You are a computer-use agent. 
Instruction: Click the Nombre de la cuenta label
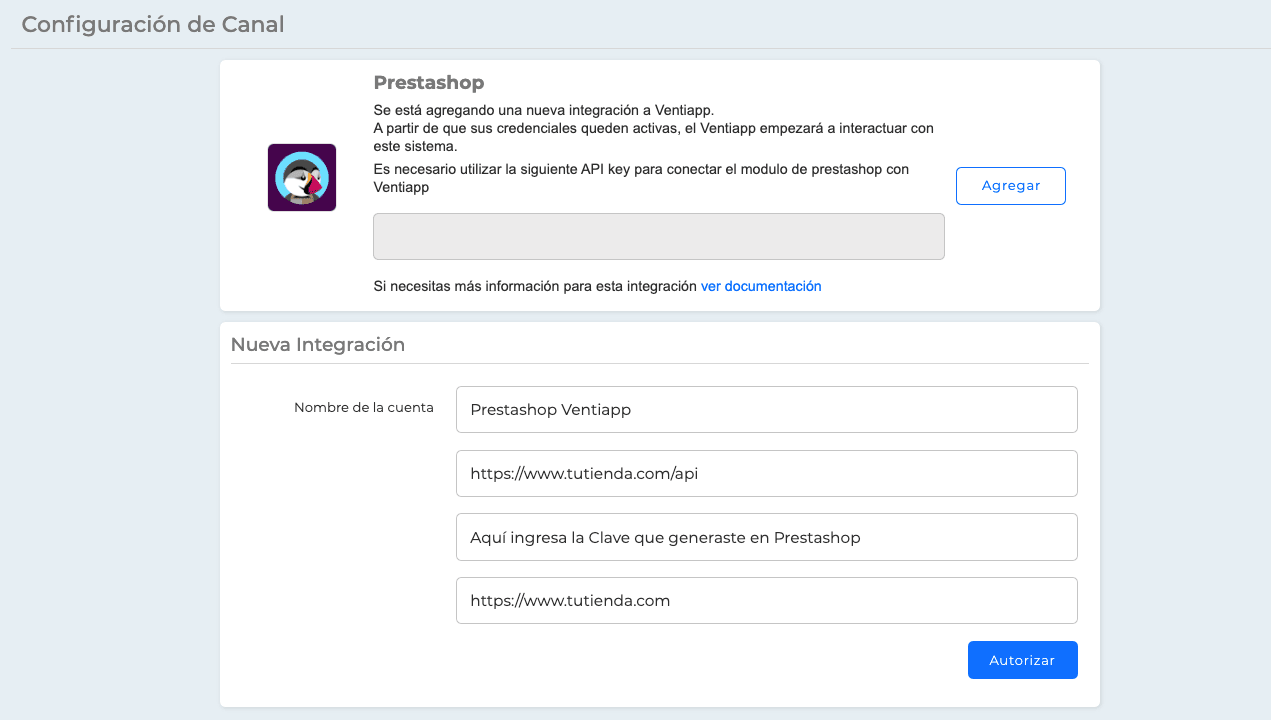(x=364, y=407)
